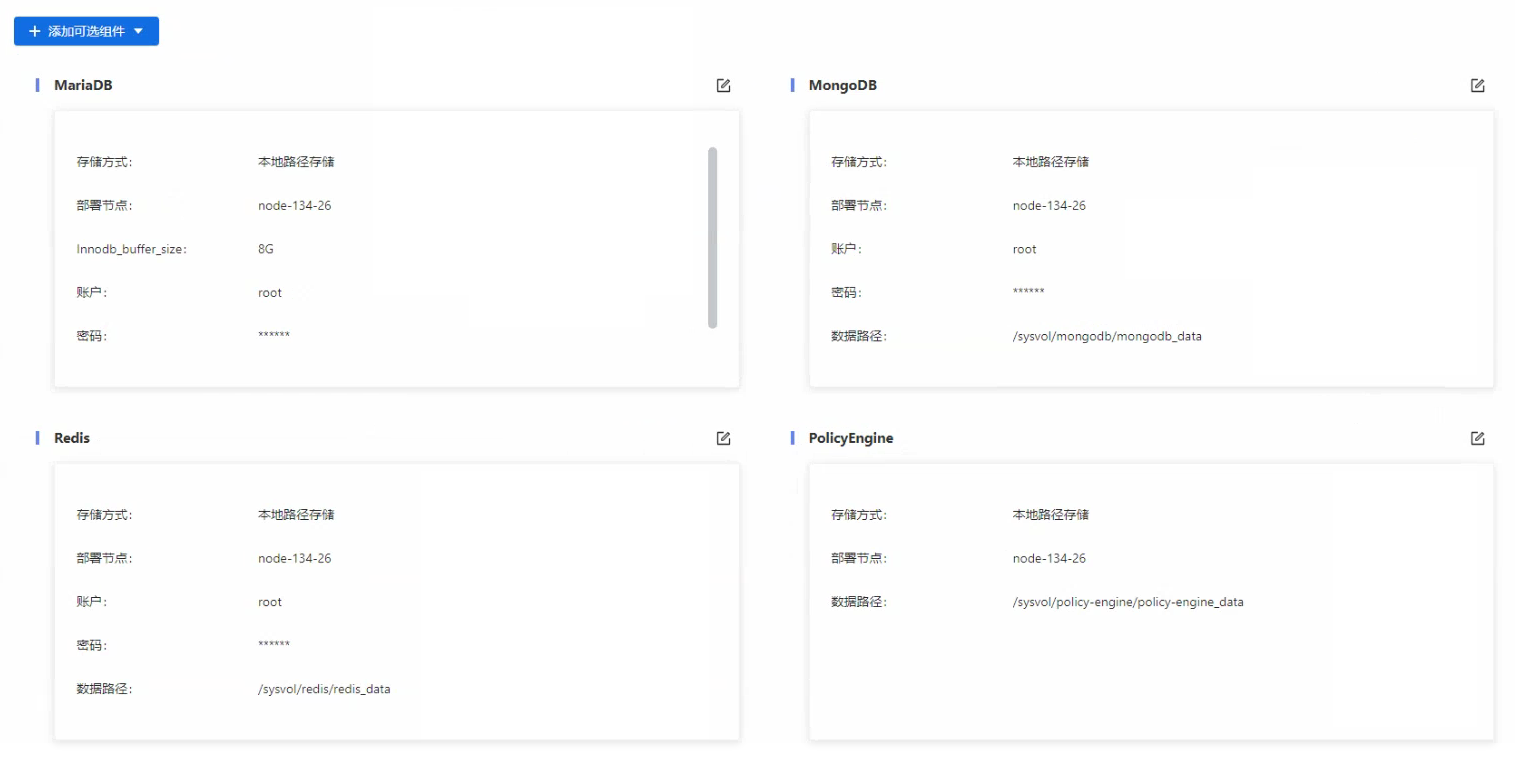Click the MariaDB 部署节点 label
This screenshot has height=765, width=1515.
(105, 206)
